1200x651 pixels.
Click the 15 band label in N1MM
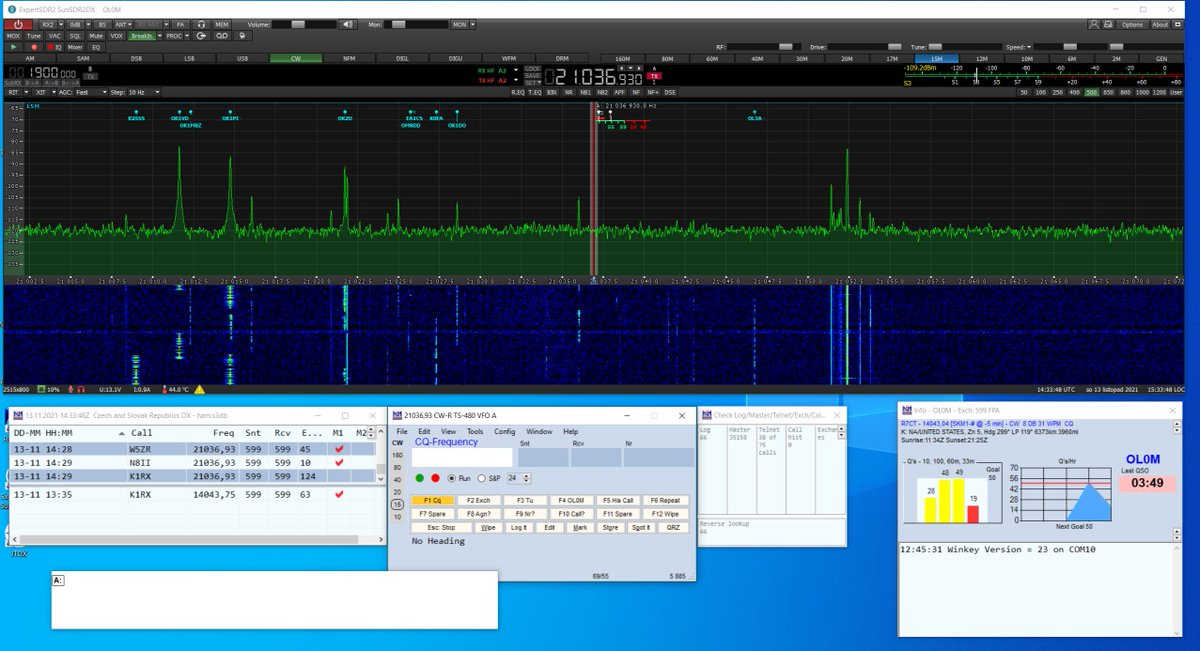(x=397, y=505)
